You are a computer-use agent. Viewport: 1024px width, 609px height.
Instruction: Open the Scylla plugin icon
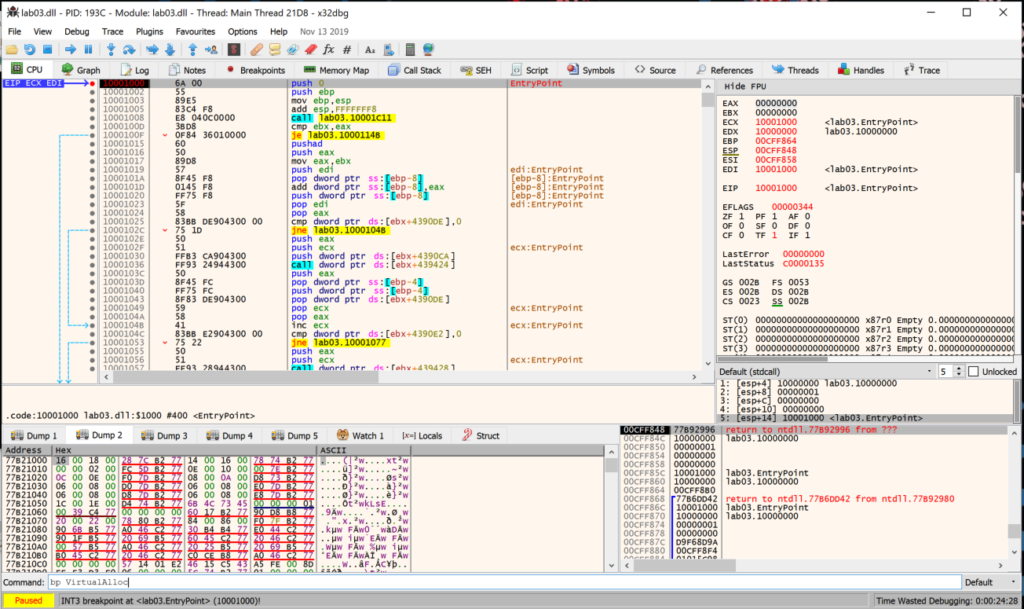click(234, 50)
